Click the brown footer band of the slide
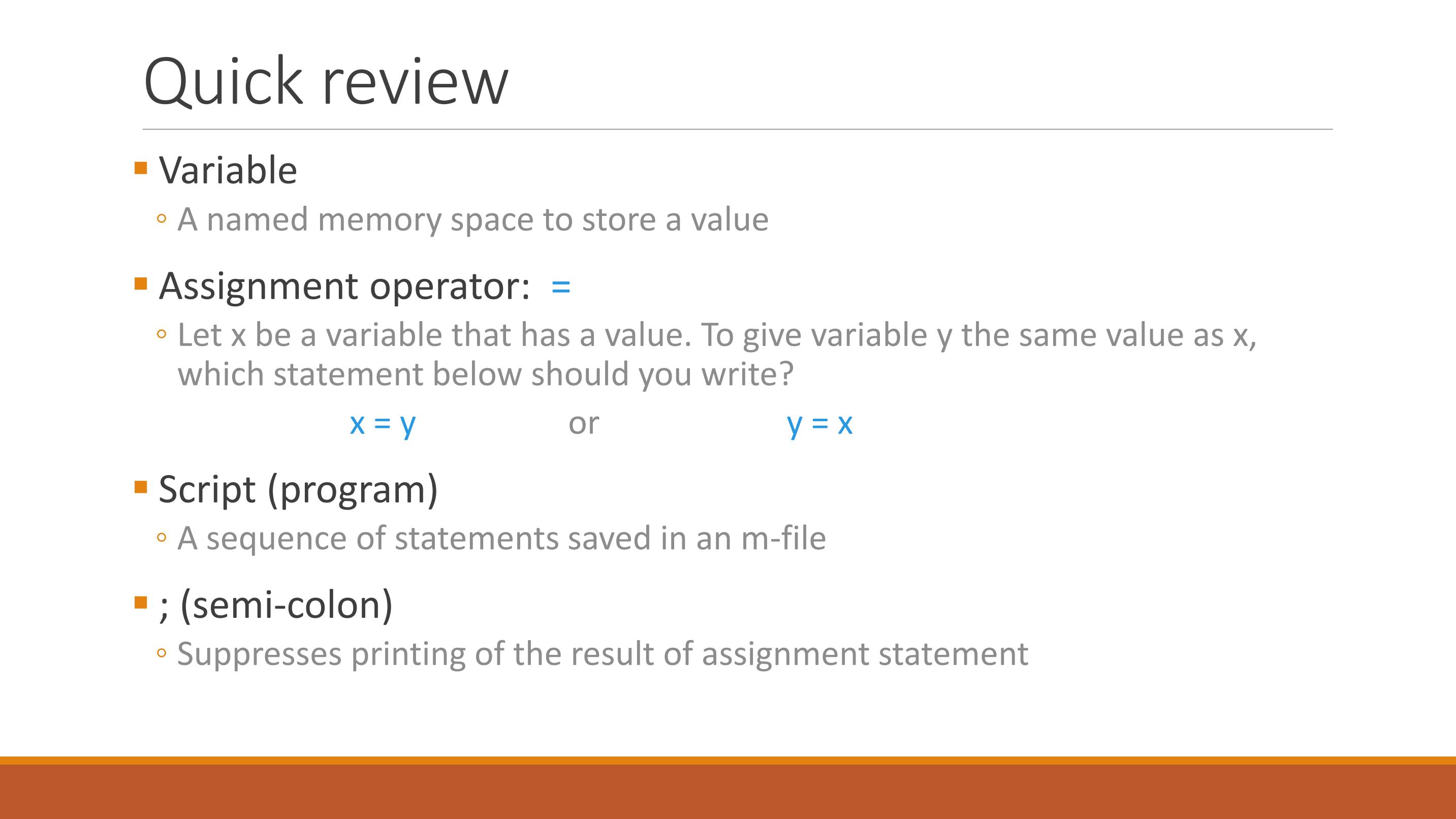 (x=728, y=791)
